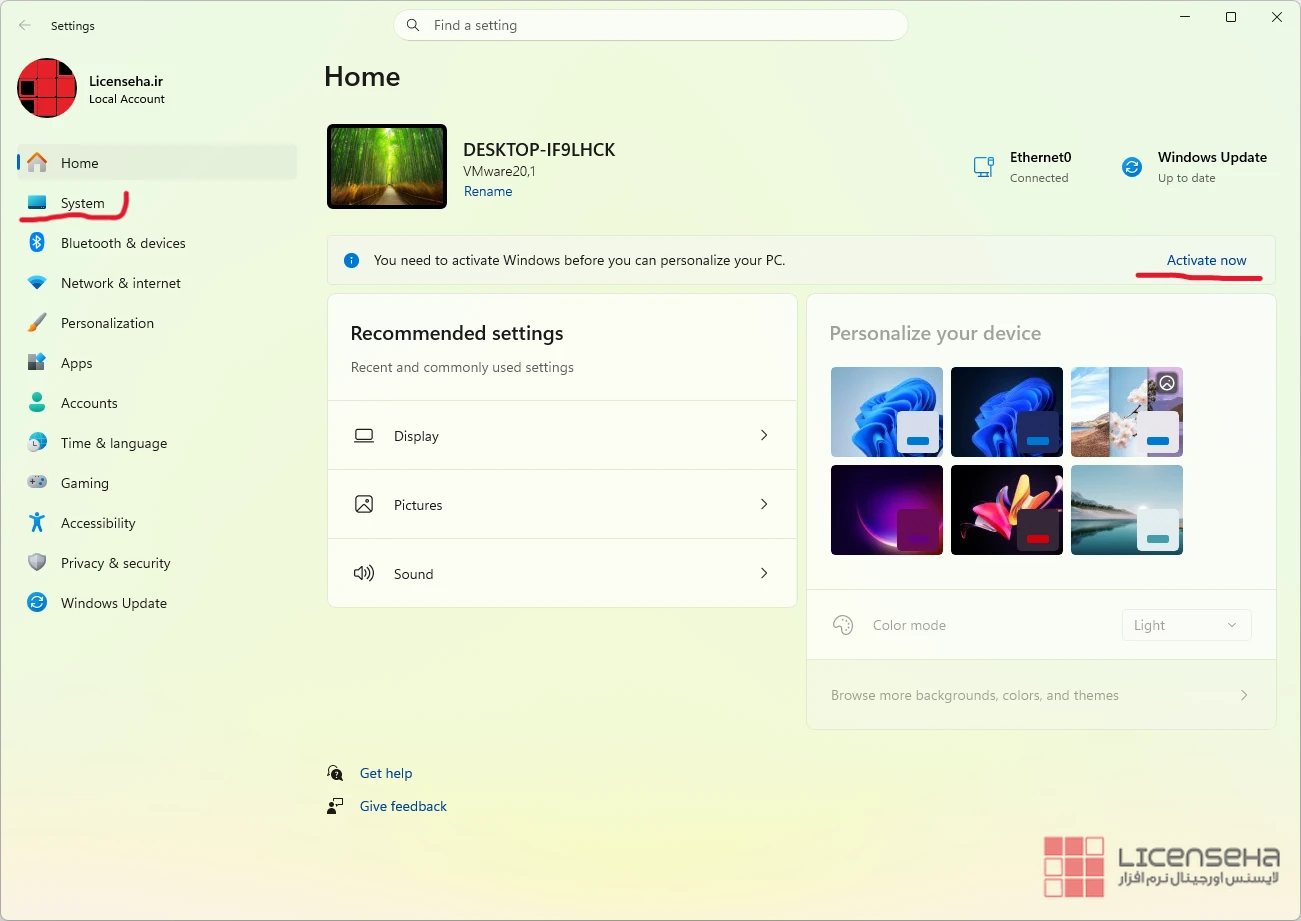Screen dimensions: 1301x921
Task: Click the Find a setting search box
Action: coord(650,25)
